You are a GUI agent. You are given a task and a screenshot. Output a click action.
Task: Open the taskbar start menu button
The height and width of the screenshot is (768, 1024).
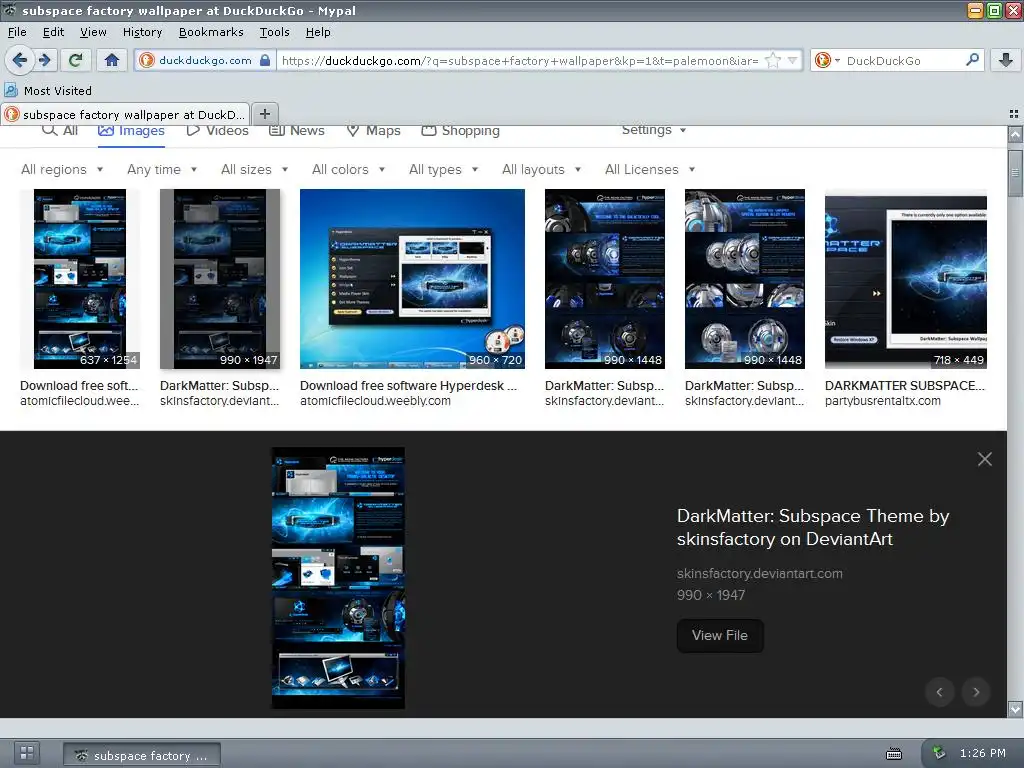(27, 753)
